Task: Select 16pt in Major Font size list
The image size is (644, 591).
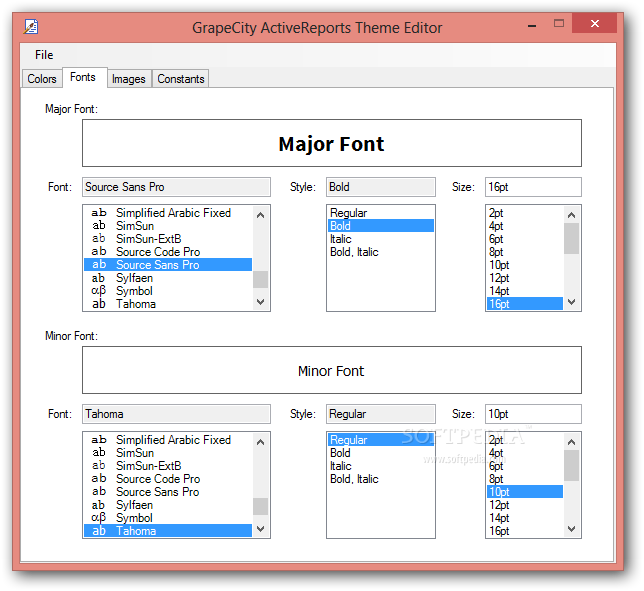Action: (525, 304)
